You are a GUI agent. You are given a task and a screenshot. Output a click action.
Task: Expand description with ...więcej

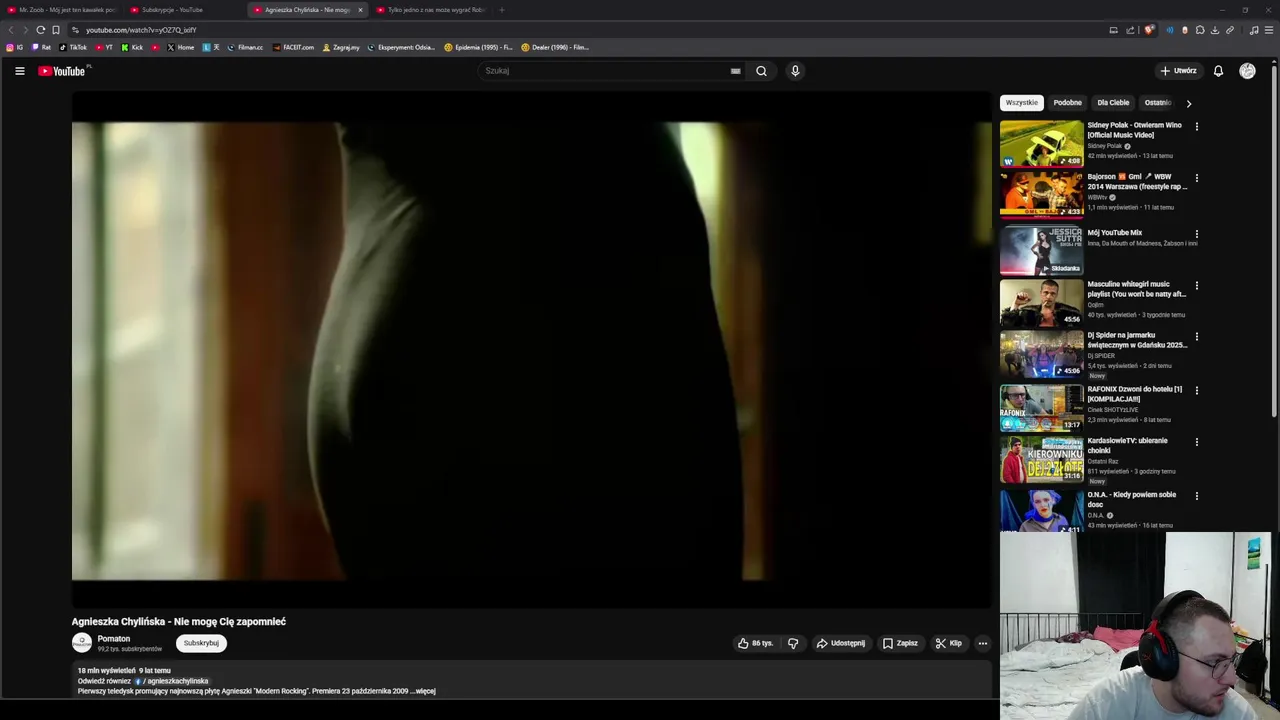[424, 691]
